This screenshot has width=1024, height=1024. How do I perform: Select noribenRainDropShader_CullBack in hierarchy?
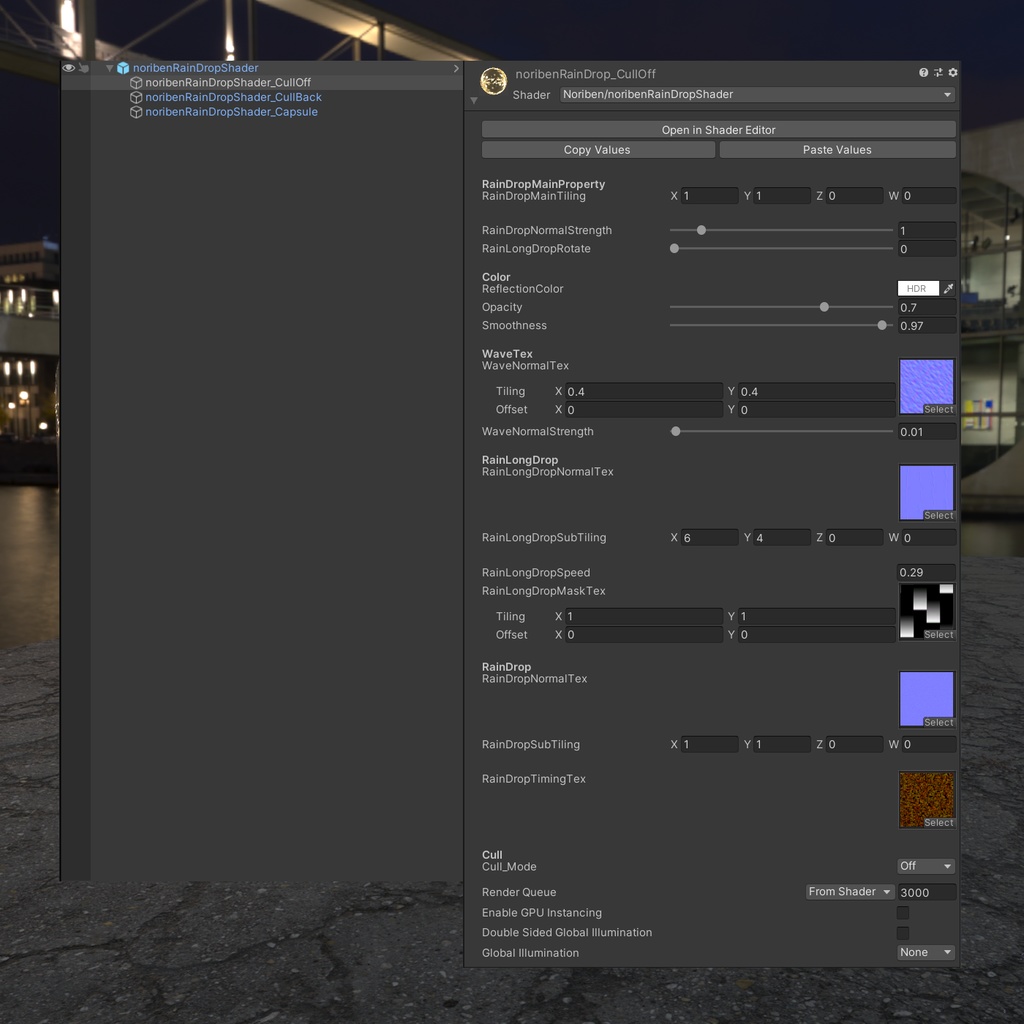pos(233,97)
